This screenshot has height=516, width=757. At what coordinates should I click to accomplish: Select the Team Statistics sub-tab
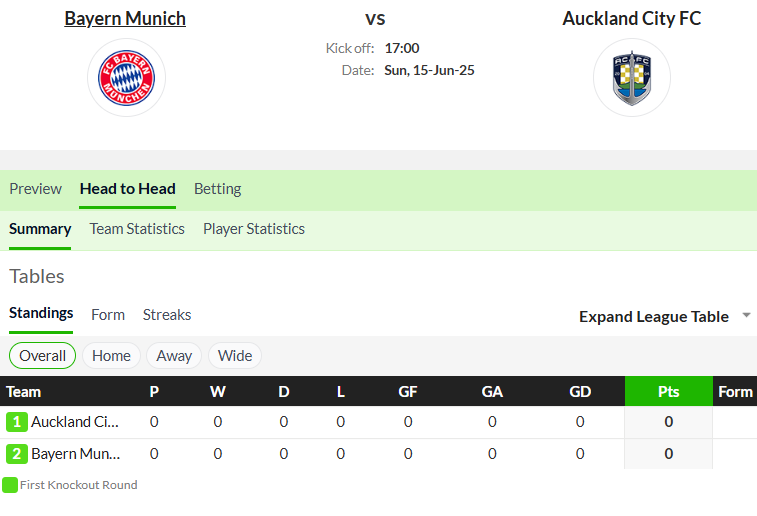pyautogui.click(x=137, y=229)
